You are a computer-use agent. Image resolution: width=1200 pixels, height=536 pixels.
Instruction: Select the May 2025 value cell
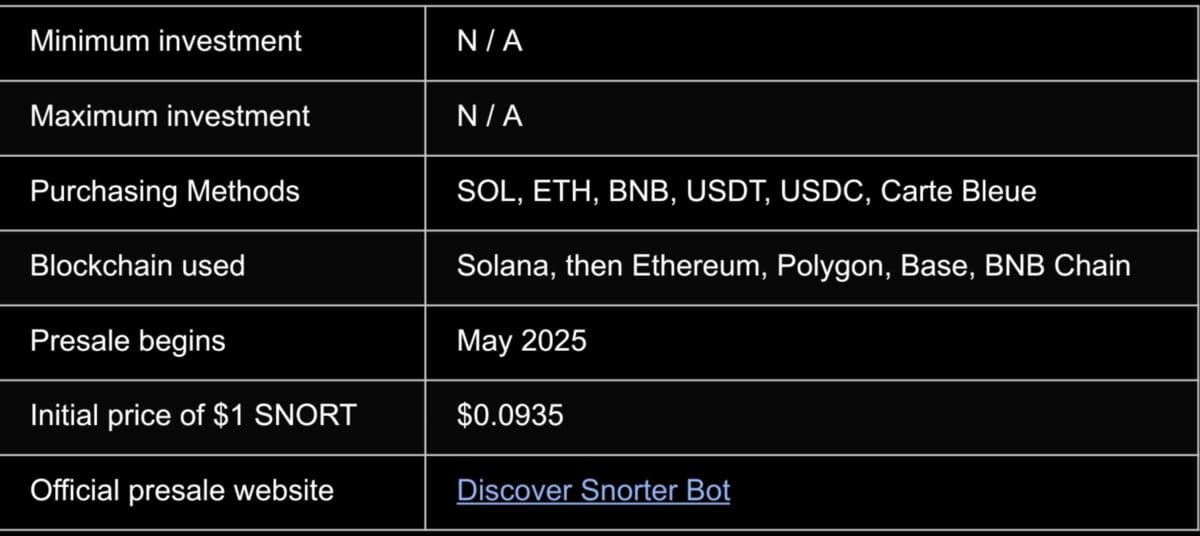pos(521,341)
